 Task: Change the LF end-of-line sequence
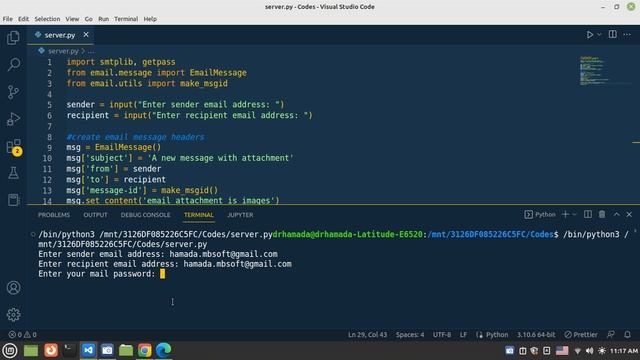pos(463,334)
